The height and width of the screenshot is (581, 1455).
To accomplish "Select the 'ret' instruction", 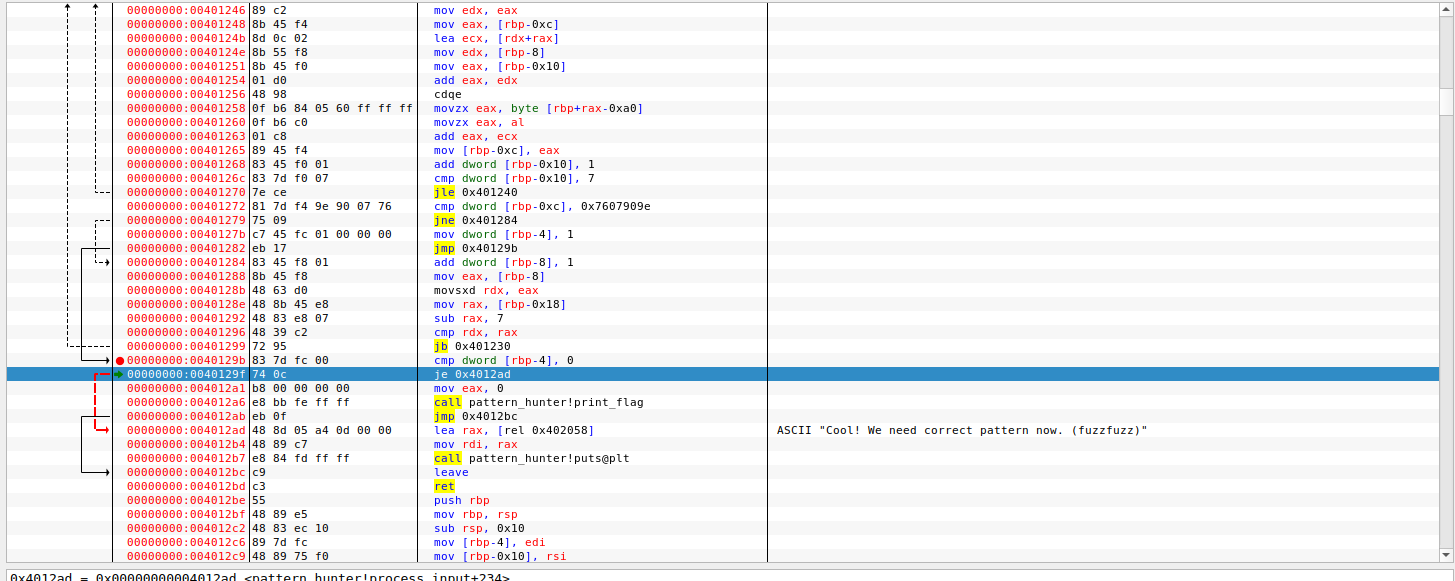I will click(445, 486).
